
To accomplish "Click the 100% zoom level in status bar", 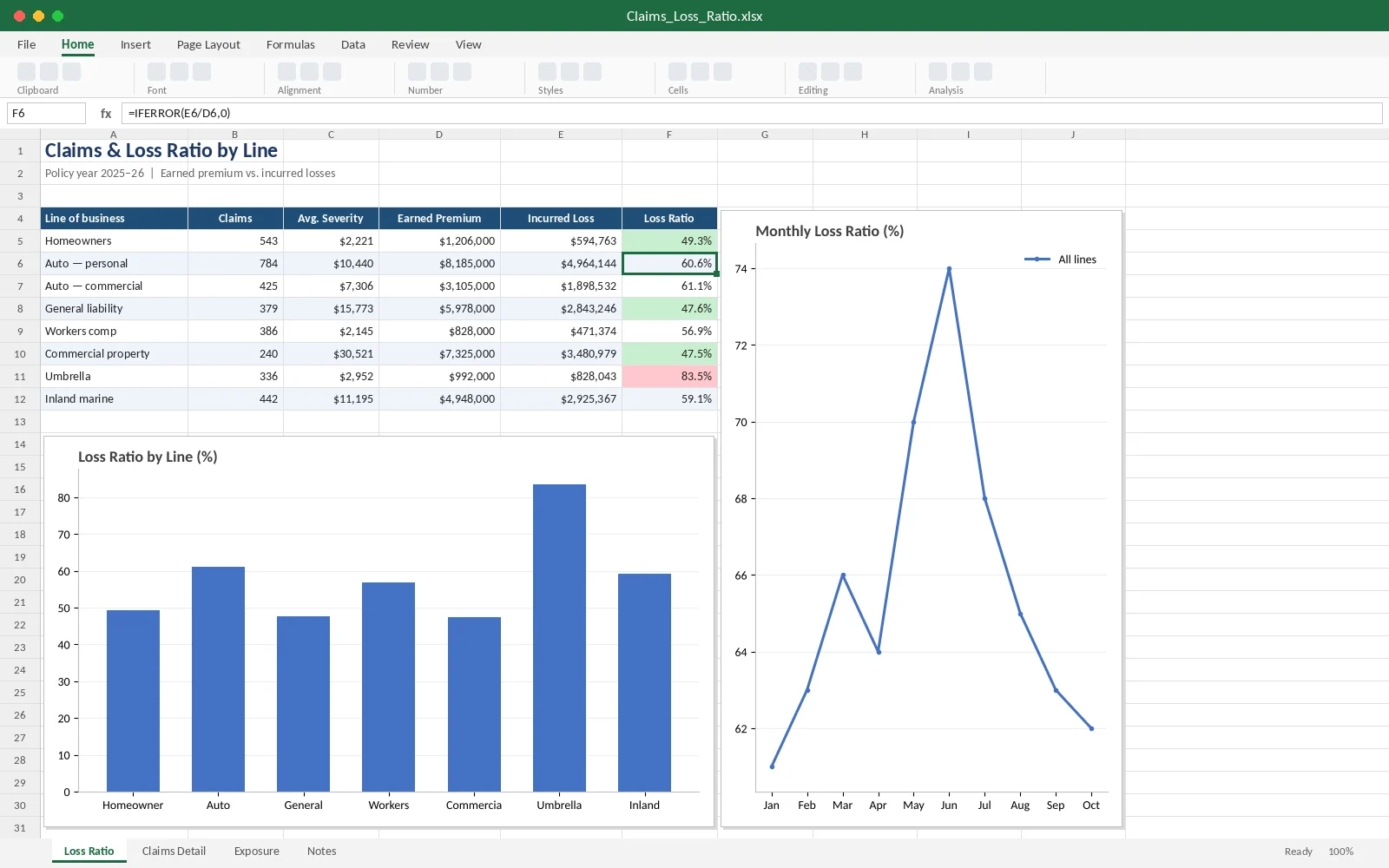I will [1340, 852].
